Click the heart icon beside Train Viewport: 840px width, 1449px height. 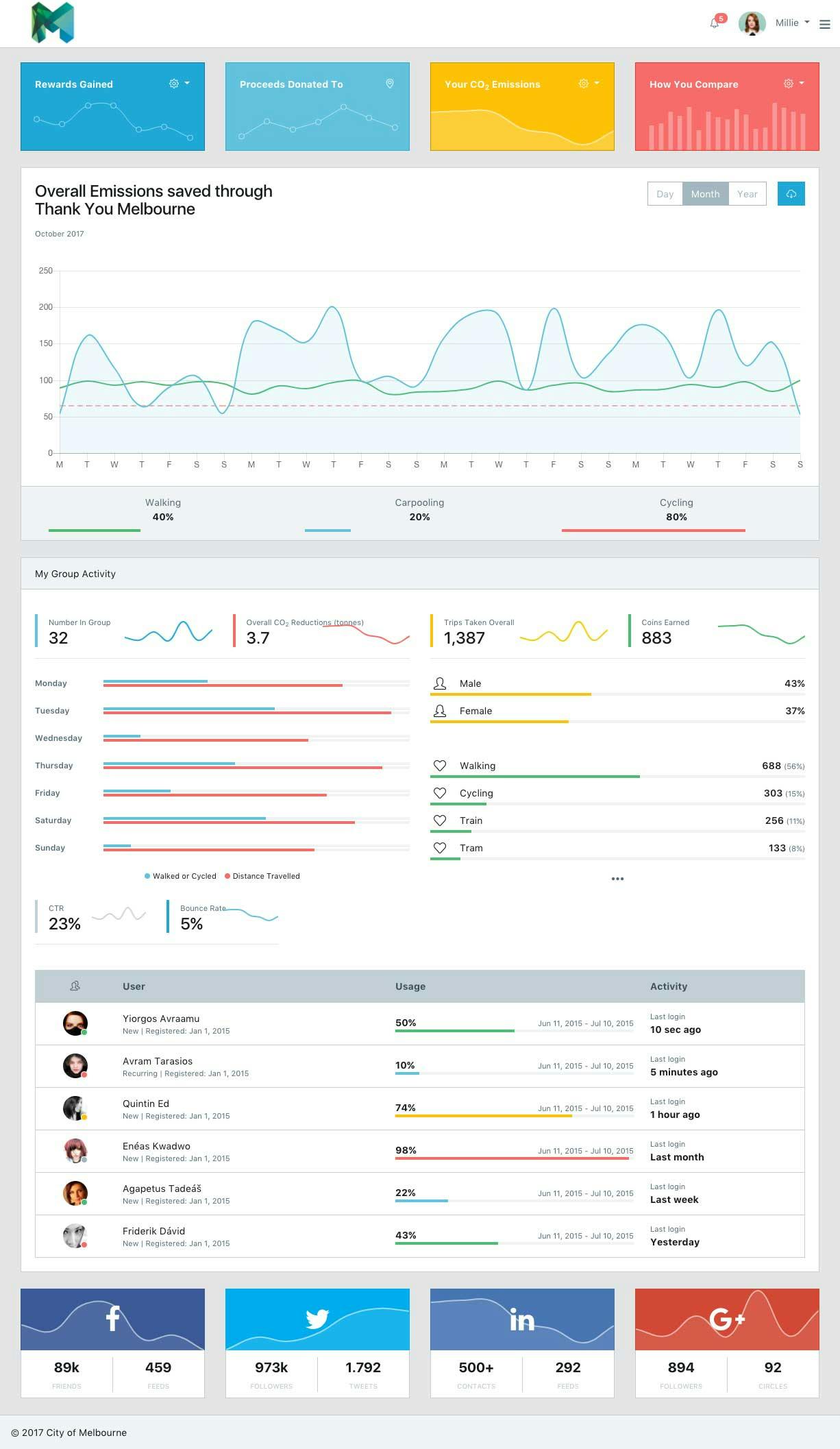pos(440,820)
